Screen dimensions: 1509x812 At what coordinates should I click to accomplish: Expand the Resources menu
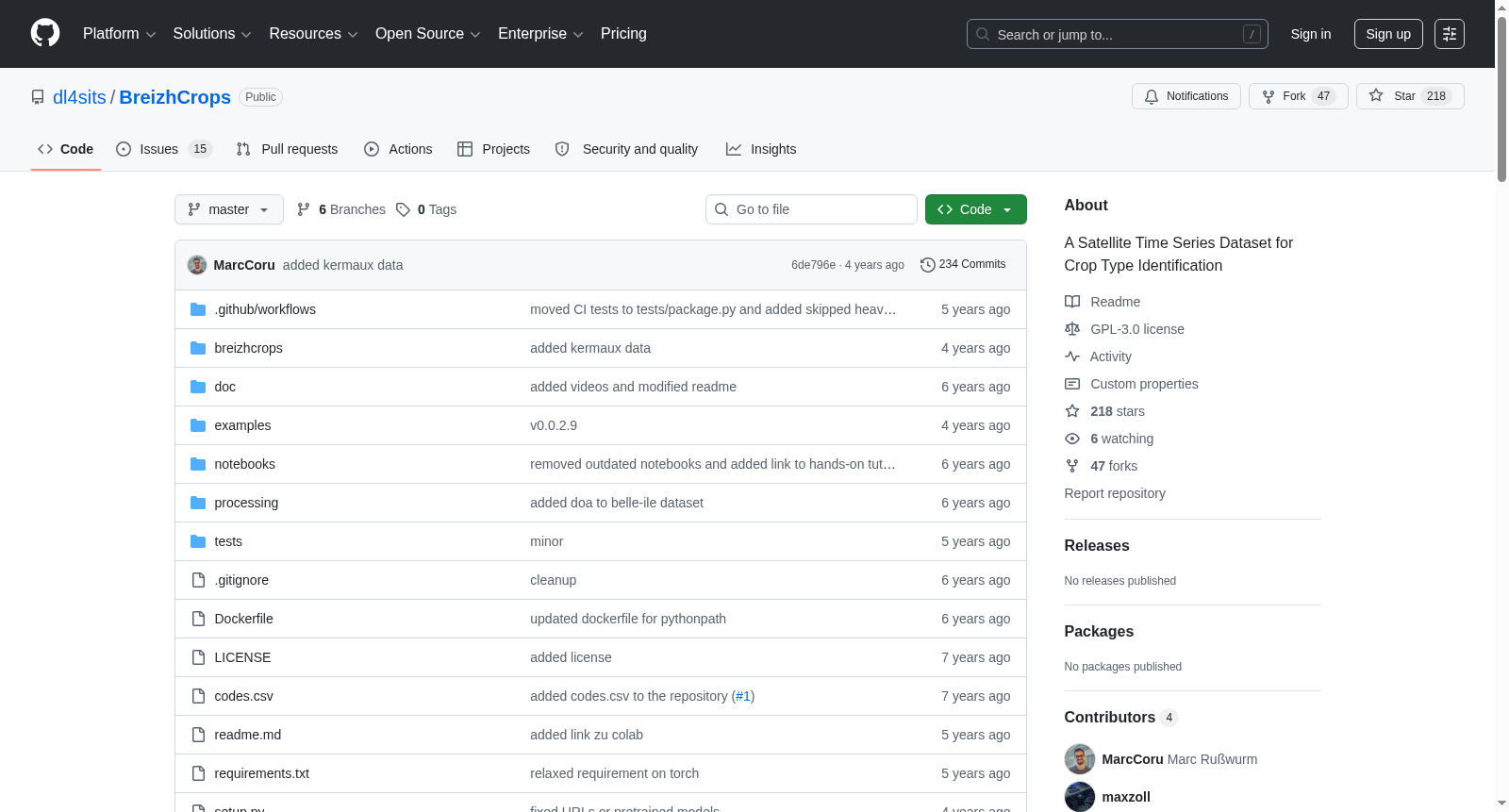313,34
